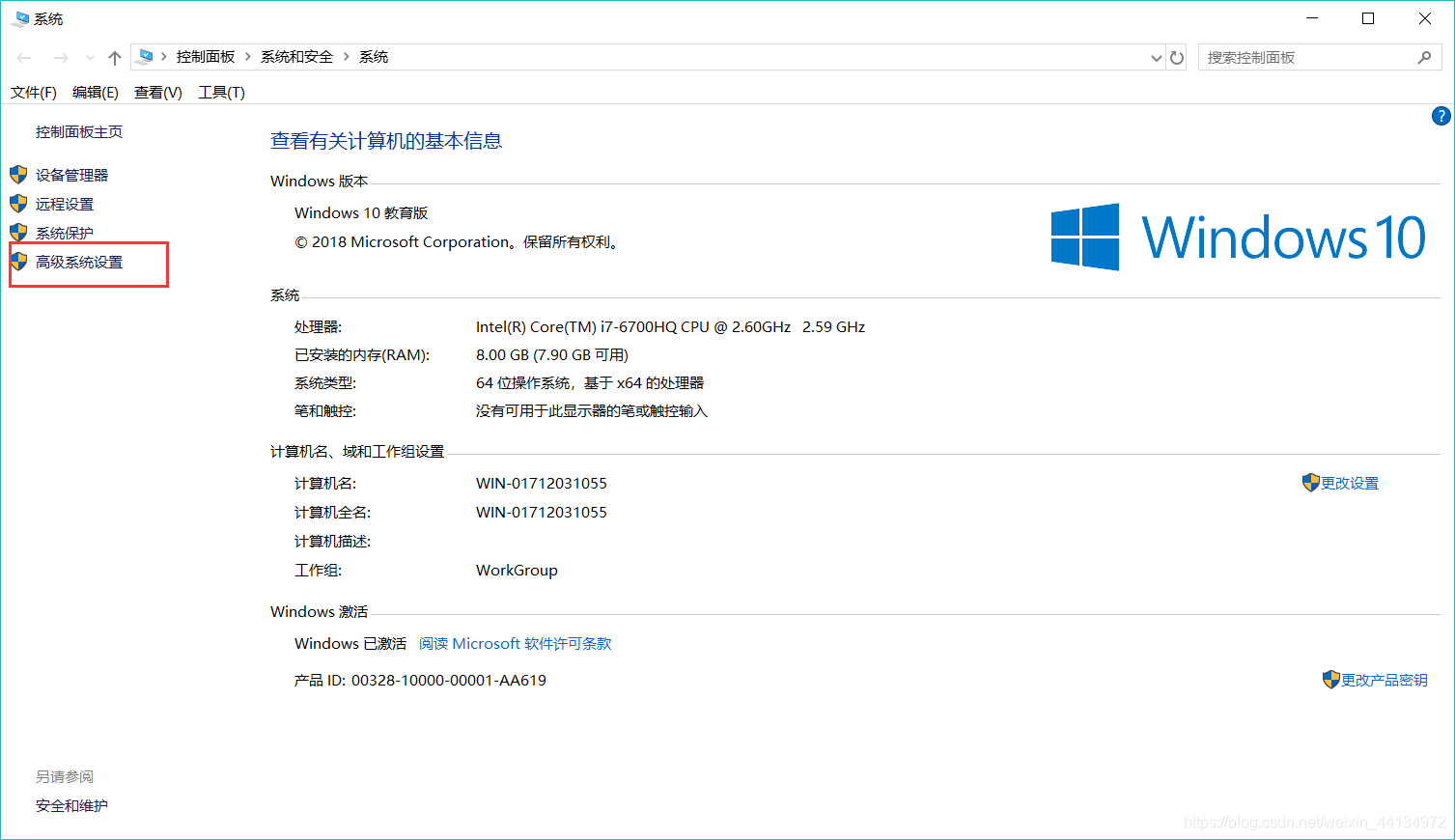Click the Windows 10 logo
1455x840 pixels.
(1238, 237)
